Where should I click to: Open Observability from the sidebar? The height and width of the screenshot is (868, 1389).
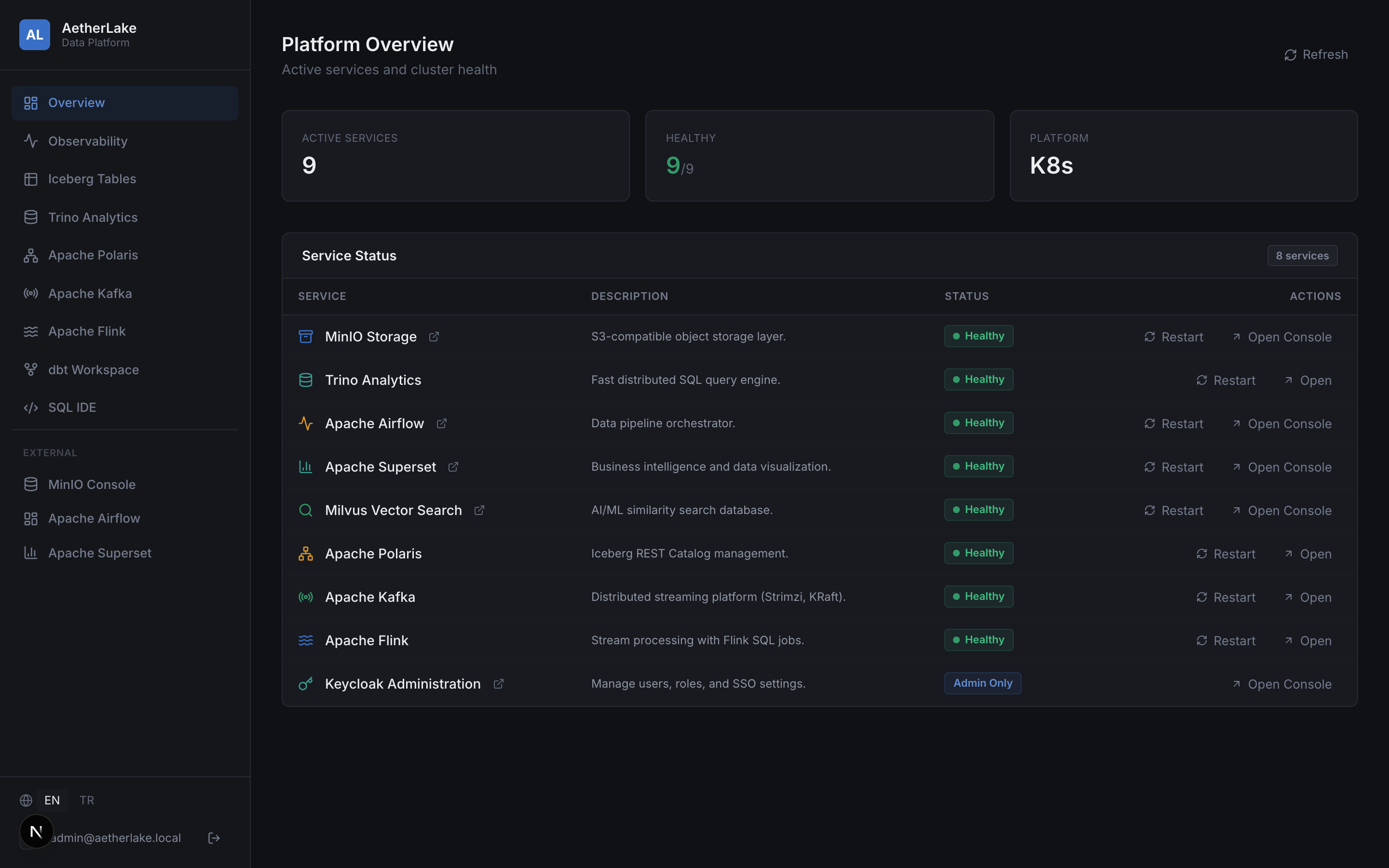tap(124, 141)
